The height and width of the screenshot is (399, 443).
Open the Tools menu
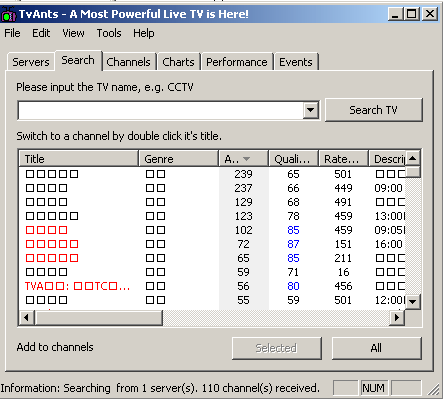pyautogui.click(x=109, y=33)
